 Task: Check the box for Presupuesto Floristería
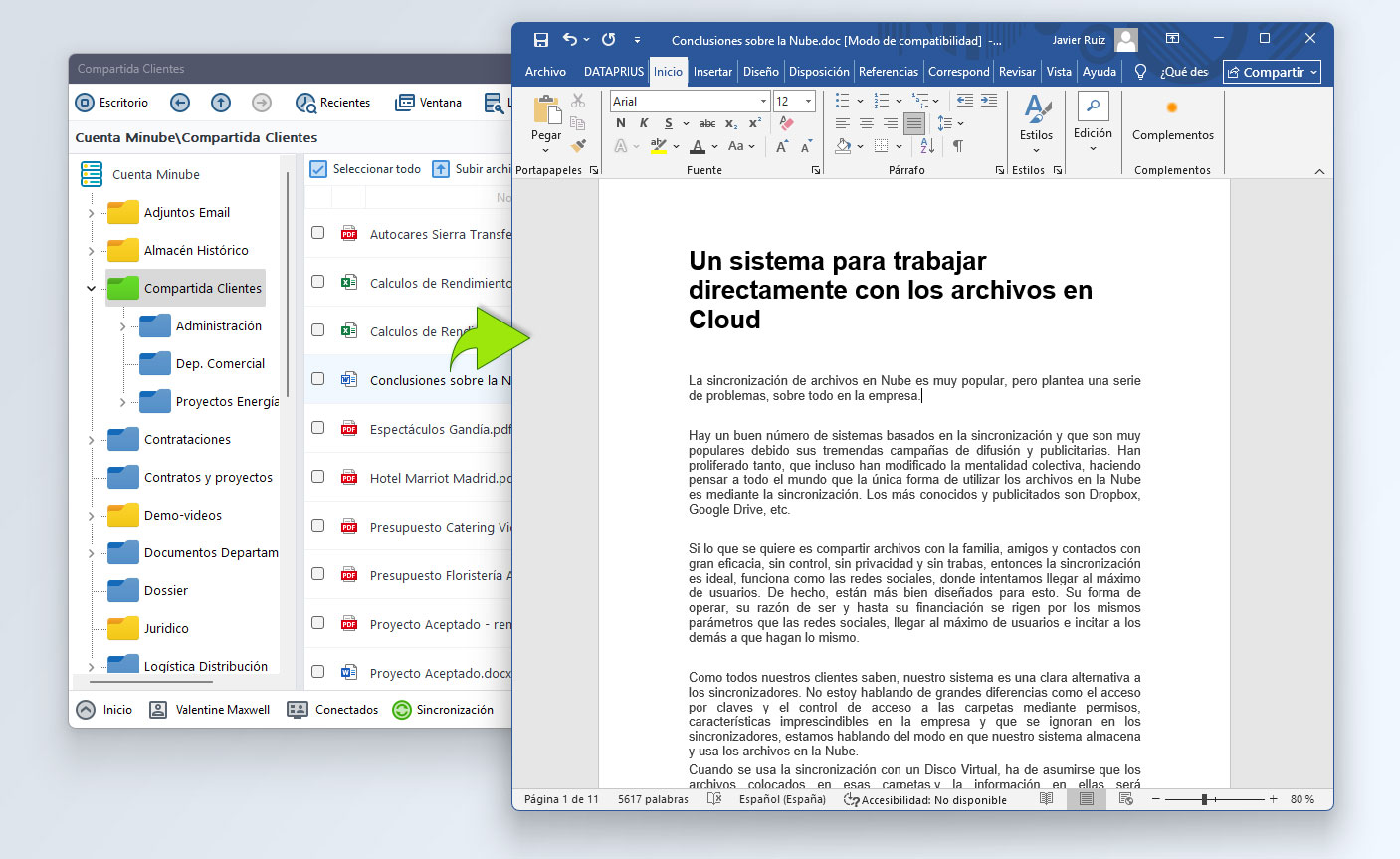click(317, 573)
